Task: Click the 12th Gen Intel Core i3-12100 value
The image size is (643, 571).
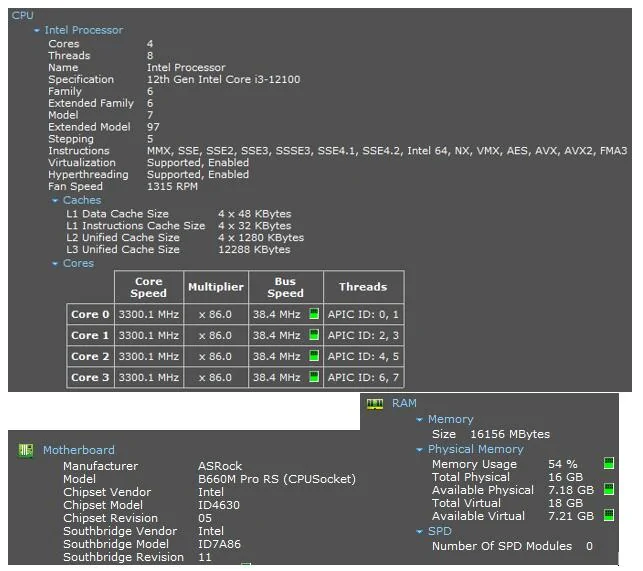Action: [x=223, y=80]
